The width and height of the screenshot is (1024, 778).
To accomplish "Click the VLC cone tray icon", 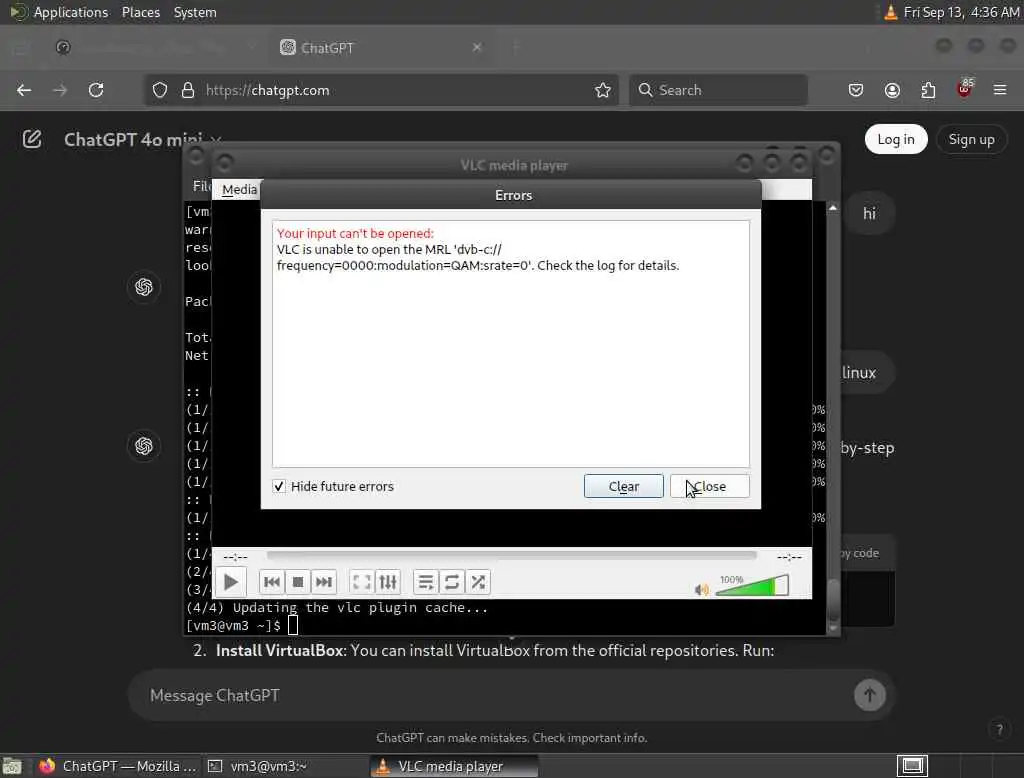I will (x=890, y=12).
